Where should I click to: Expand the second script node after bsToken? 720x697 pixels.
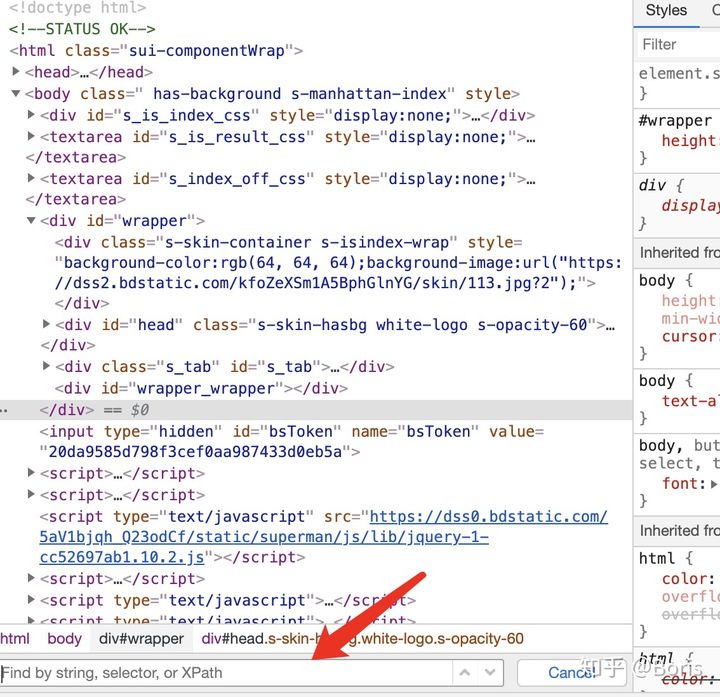31,494
